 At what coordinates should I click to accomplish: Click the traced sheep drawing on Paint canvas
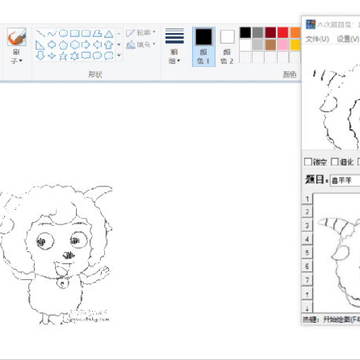point(56,255)
